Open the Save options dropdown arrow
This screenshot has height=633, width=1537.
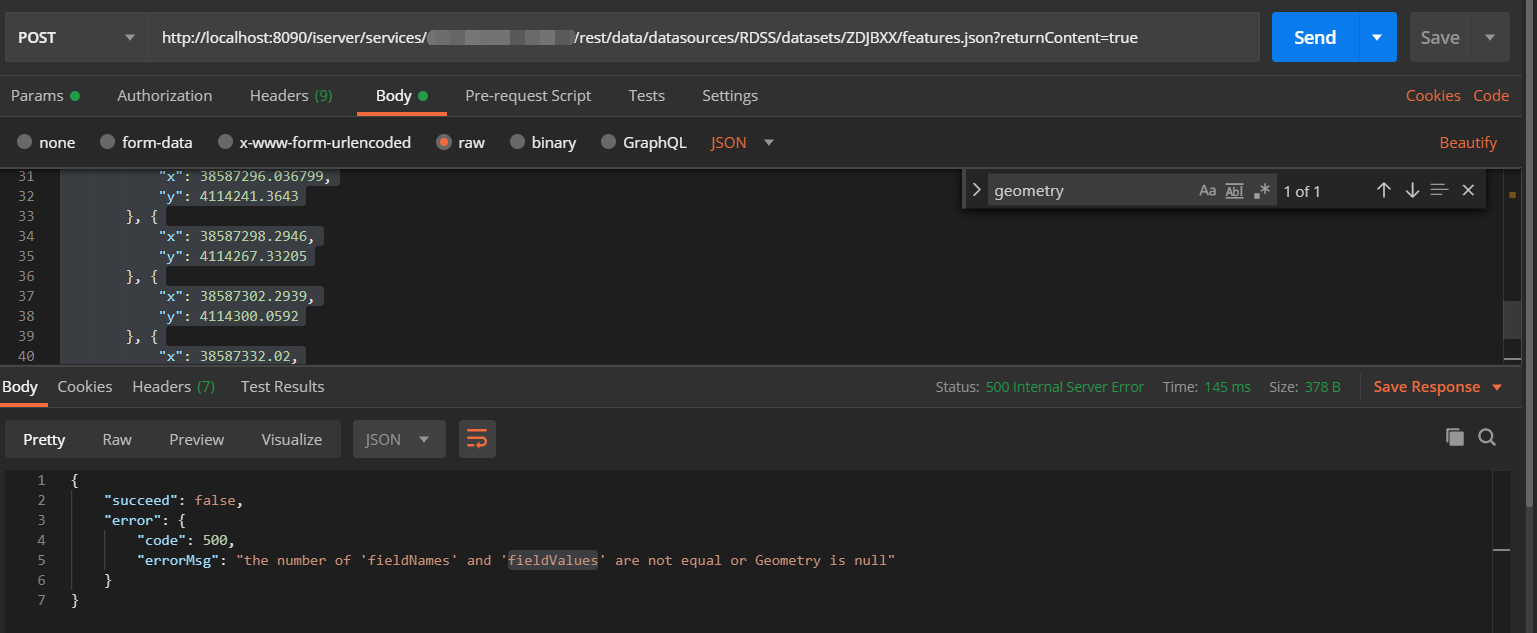1490,37
